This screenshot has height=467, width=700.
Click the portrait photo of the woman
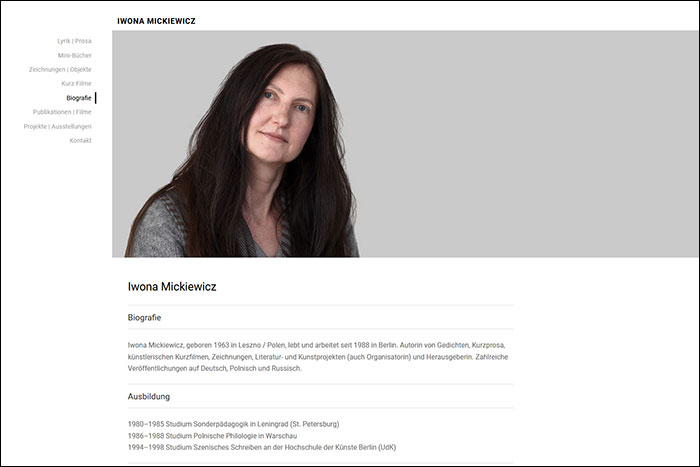click(x=243, y=152)
